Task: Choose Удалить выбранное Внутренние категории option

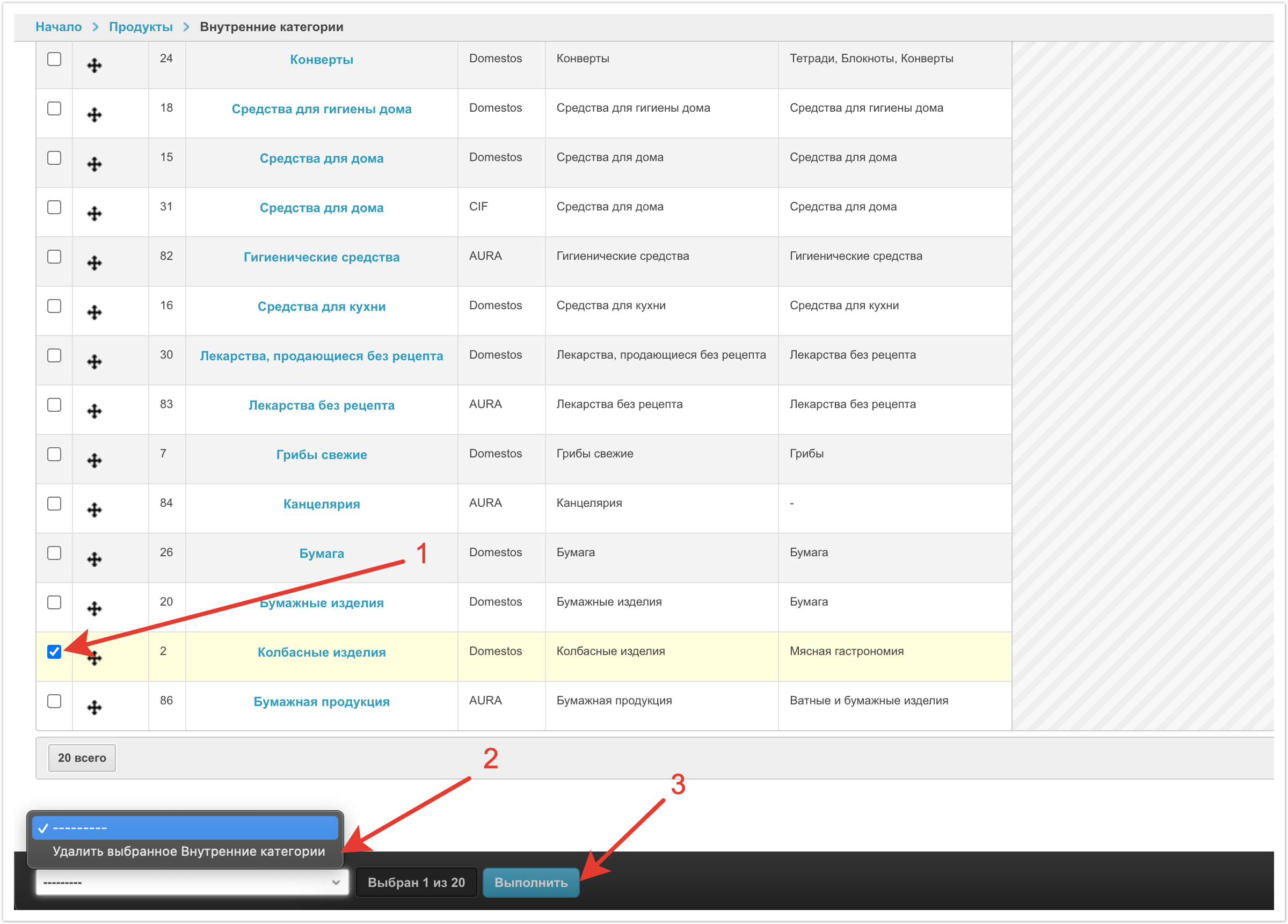Action: tap(188, 851)
